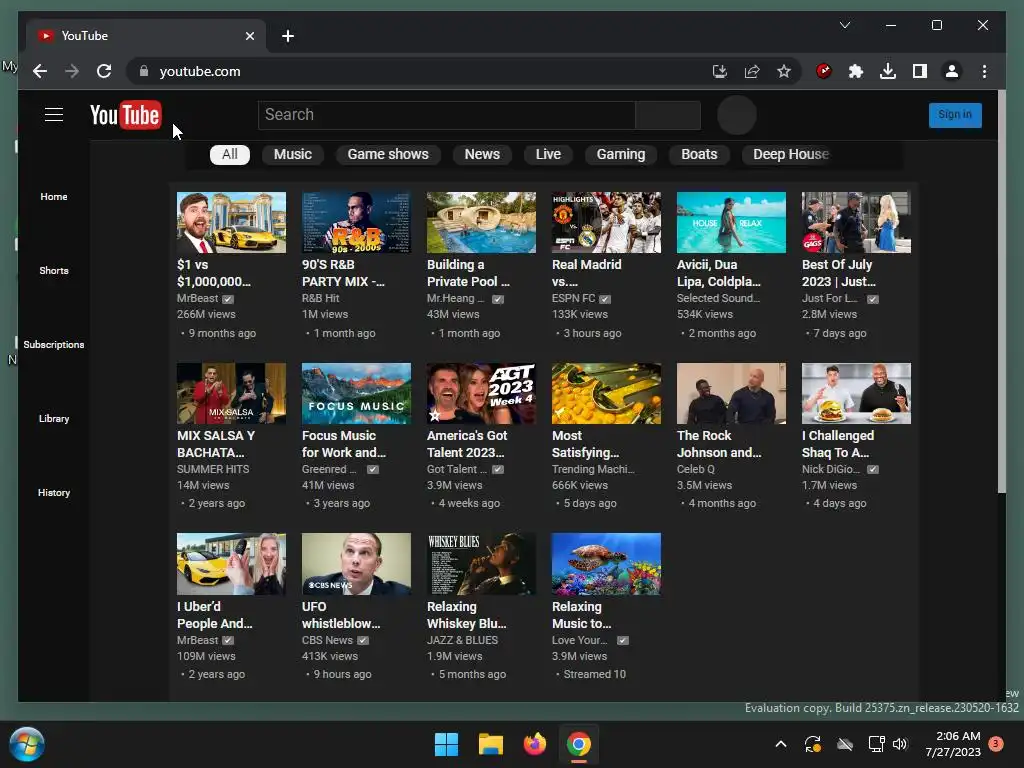The width and height of the screenshot is (1024, 768).
Task: Open Chrome three-dot menu
Action: click(984, 71)
